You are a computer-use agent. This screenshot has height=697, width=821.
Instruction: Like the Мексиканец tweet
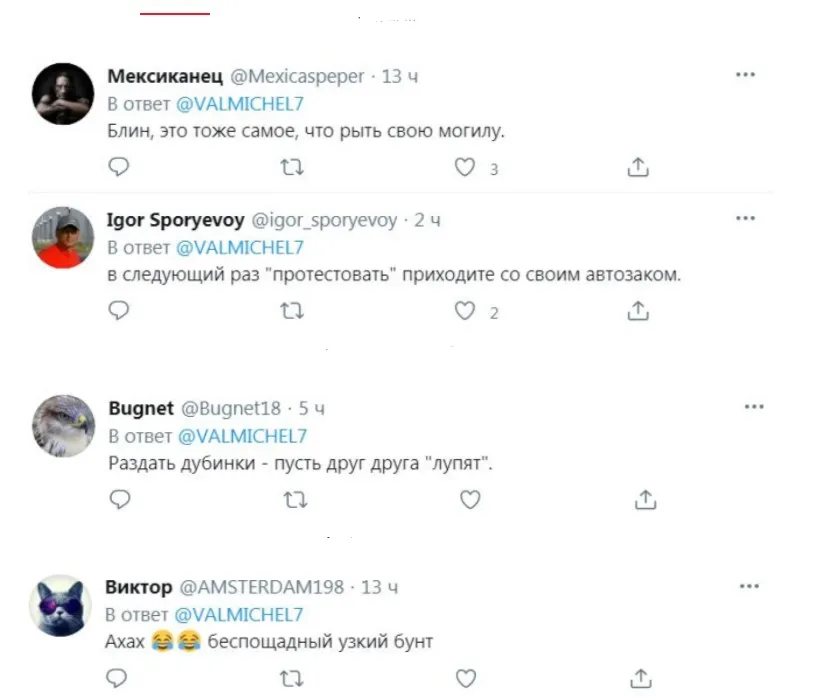[465, 169]
